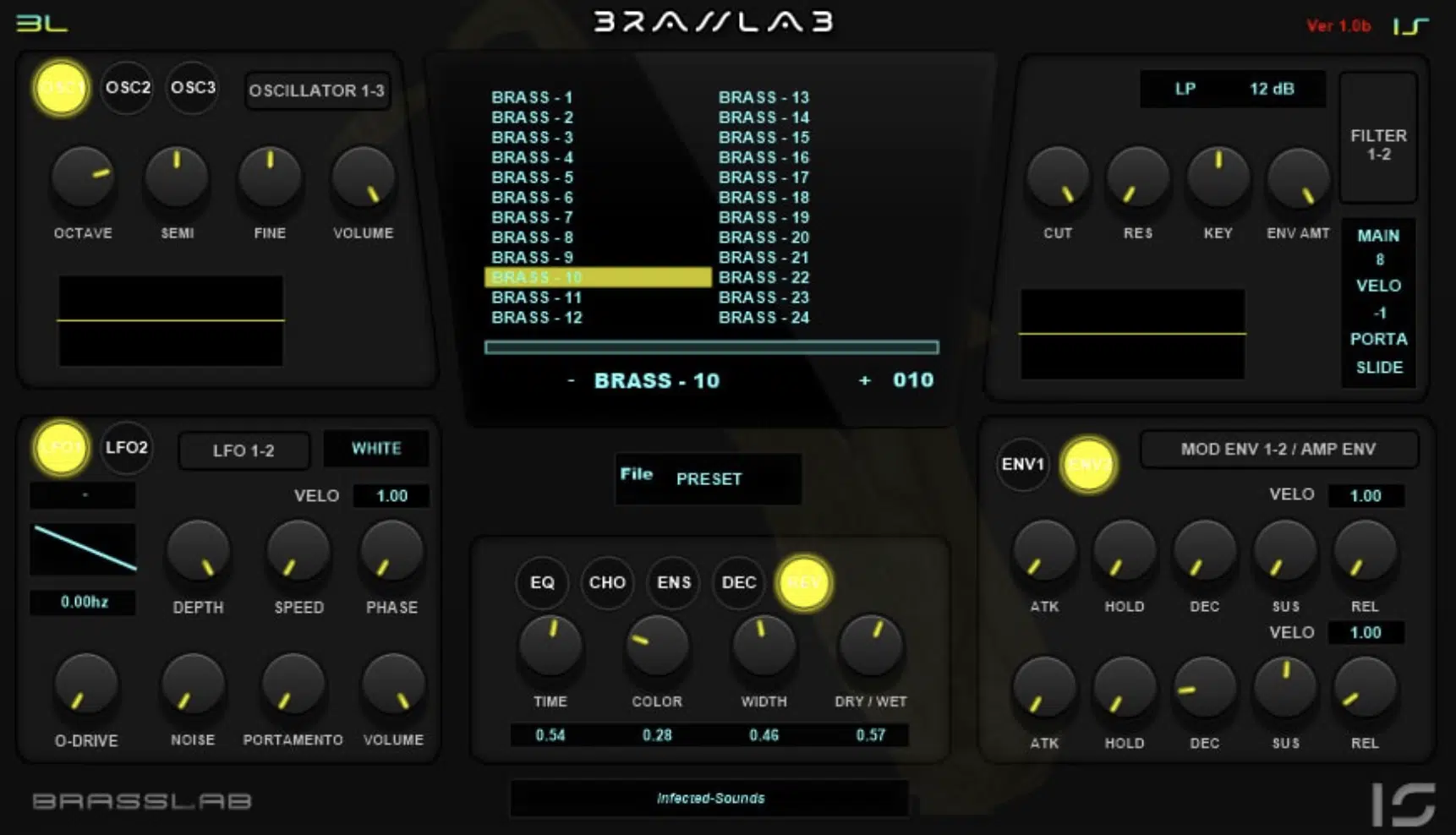The height and width of the screenshot is (835, 1456).
Task: Click the reverb WIDTH knob
Action: [764, 646]
